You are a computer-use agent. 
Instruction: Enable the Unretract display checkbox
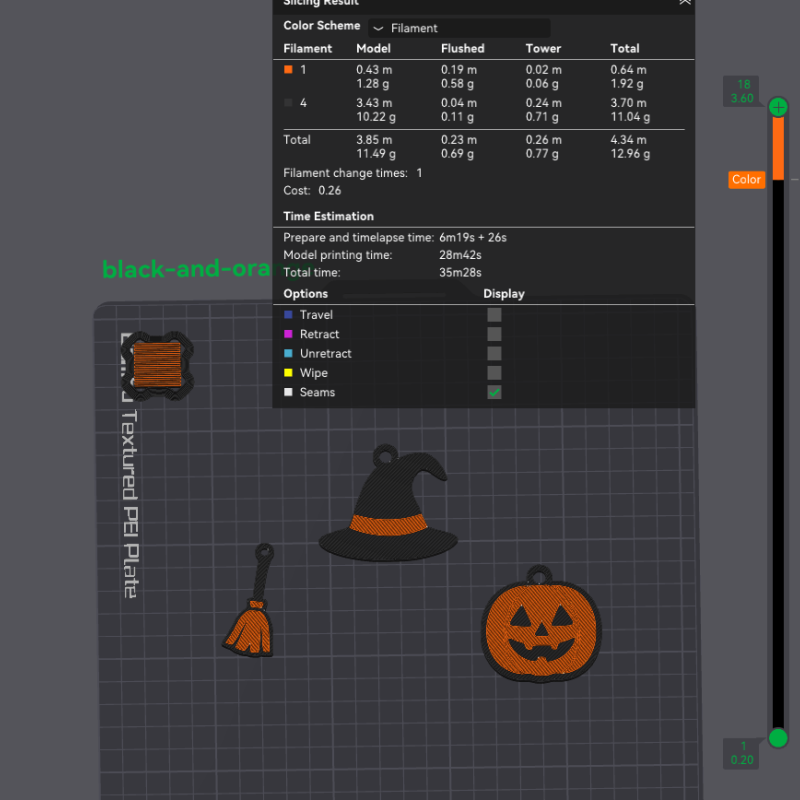(x=494, y=354)
